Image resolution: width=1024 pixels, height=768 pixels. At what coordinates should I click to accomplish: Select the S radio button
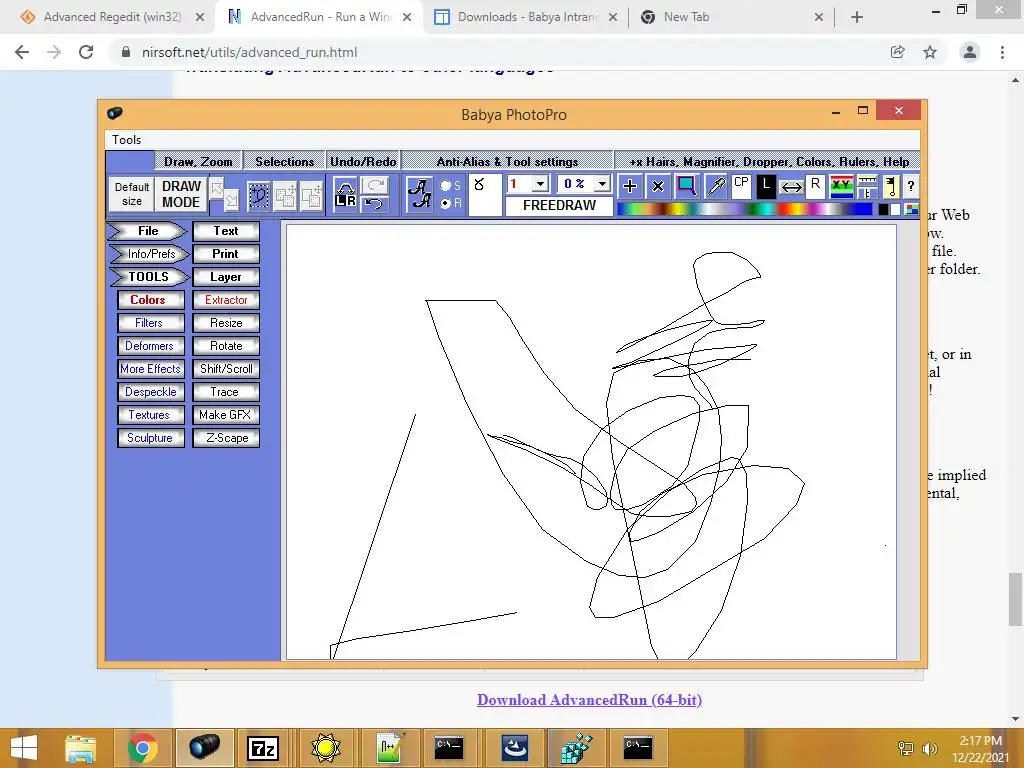click(446, 185)
